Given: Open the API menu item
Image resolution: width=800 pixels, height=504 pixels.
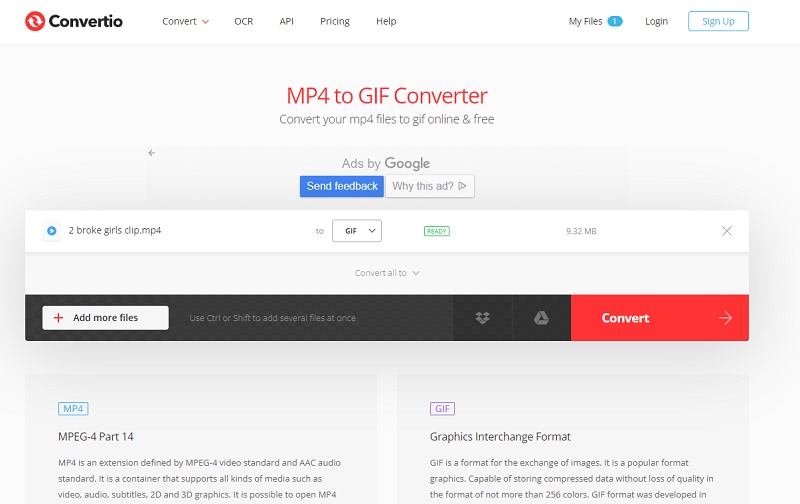Looking at the screenshot, I should point(286,21).
